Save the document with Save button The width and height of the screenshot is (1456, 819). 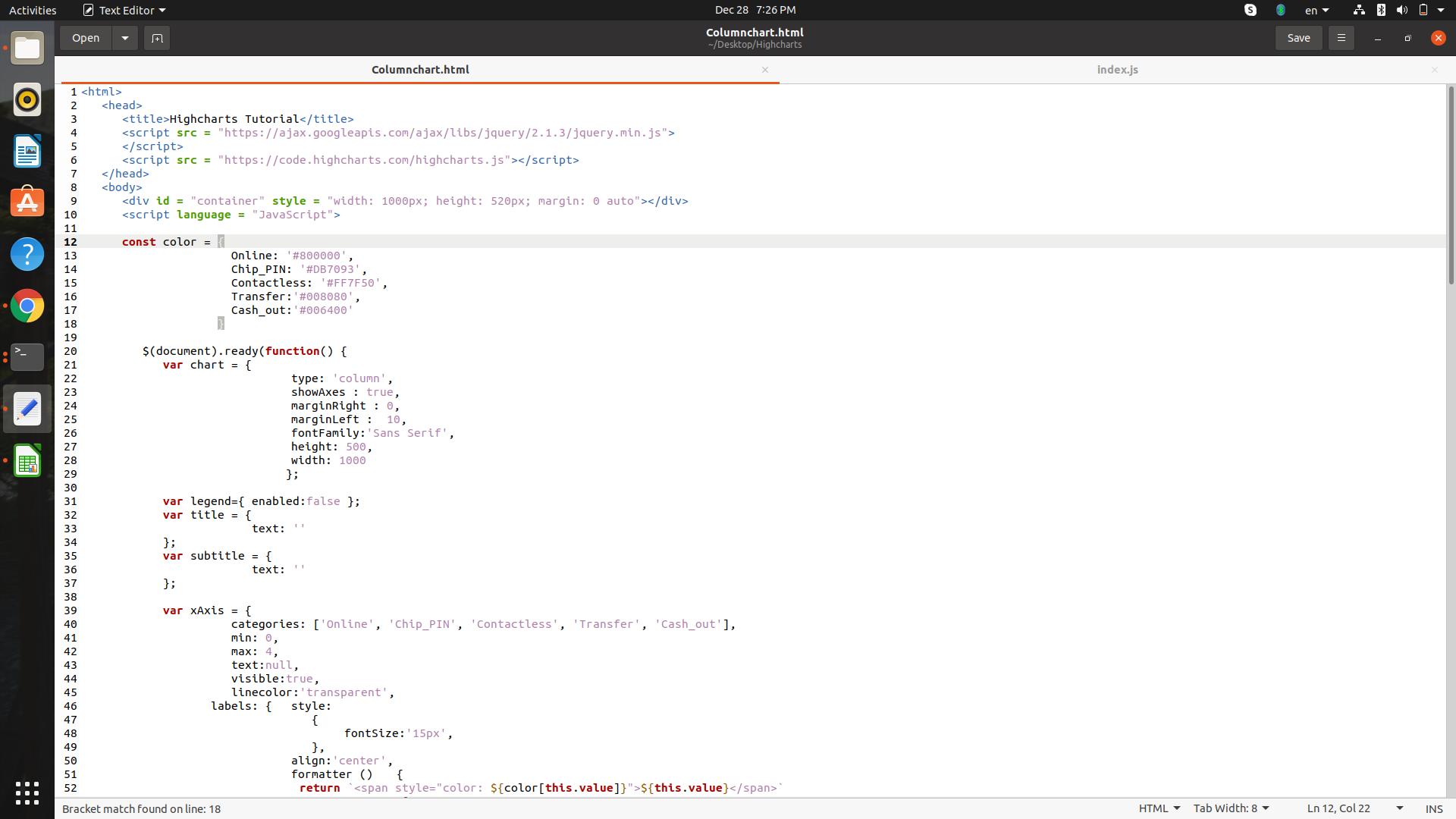point(1298,38)
